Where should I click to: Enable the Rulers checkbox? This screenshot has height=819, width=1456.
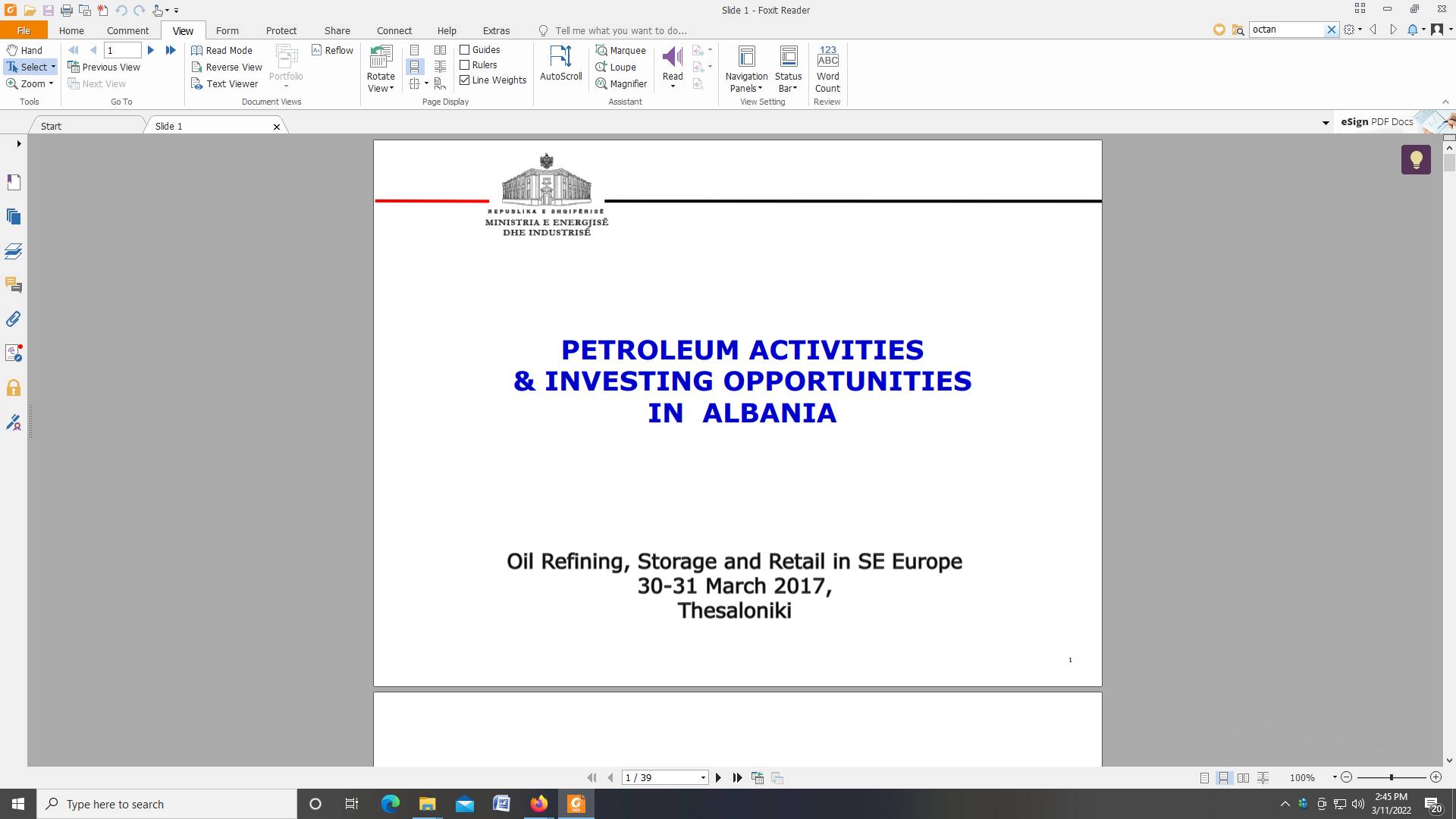[x=465, y=65]
